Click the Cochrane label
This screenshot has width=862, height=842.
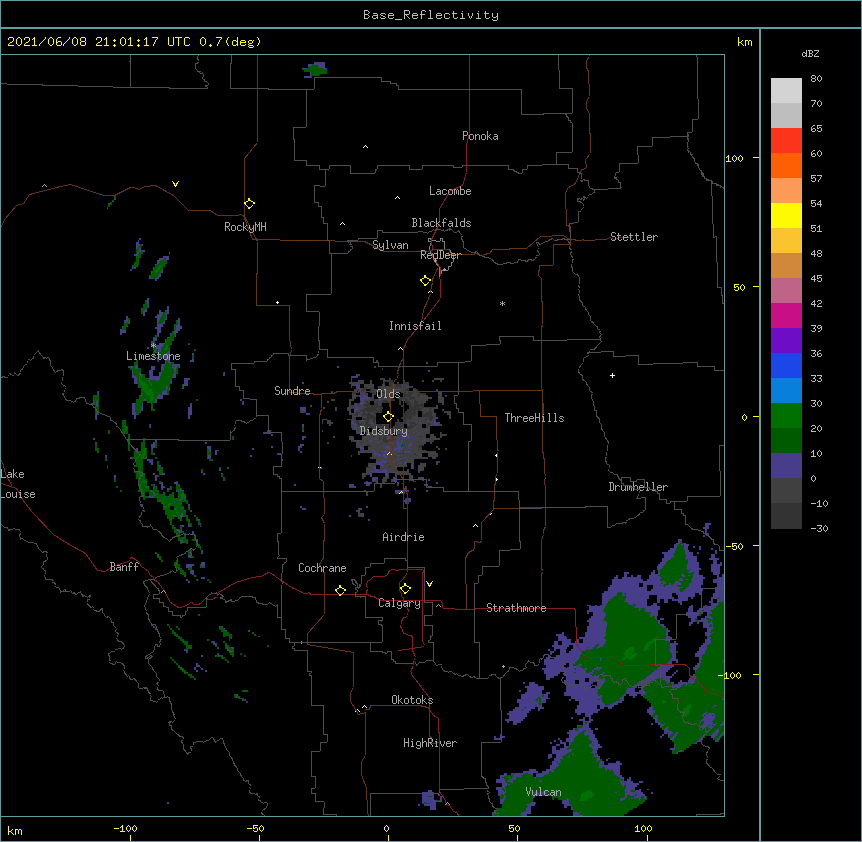coord(322,568)
